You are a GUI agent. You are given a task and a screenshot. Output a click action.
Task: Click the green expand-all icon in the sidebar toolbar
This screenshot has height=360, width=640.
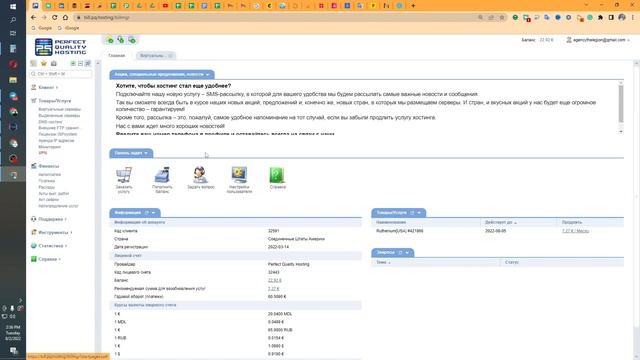73,63
